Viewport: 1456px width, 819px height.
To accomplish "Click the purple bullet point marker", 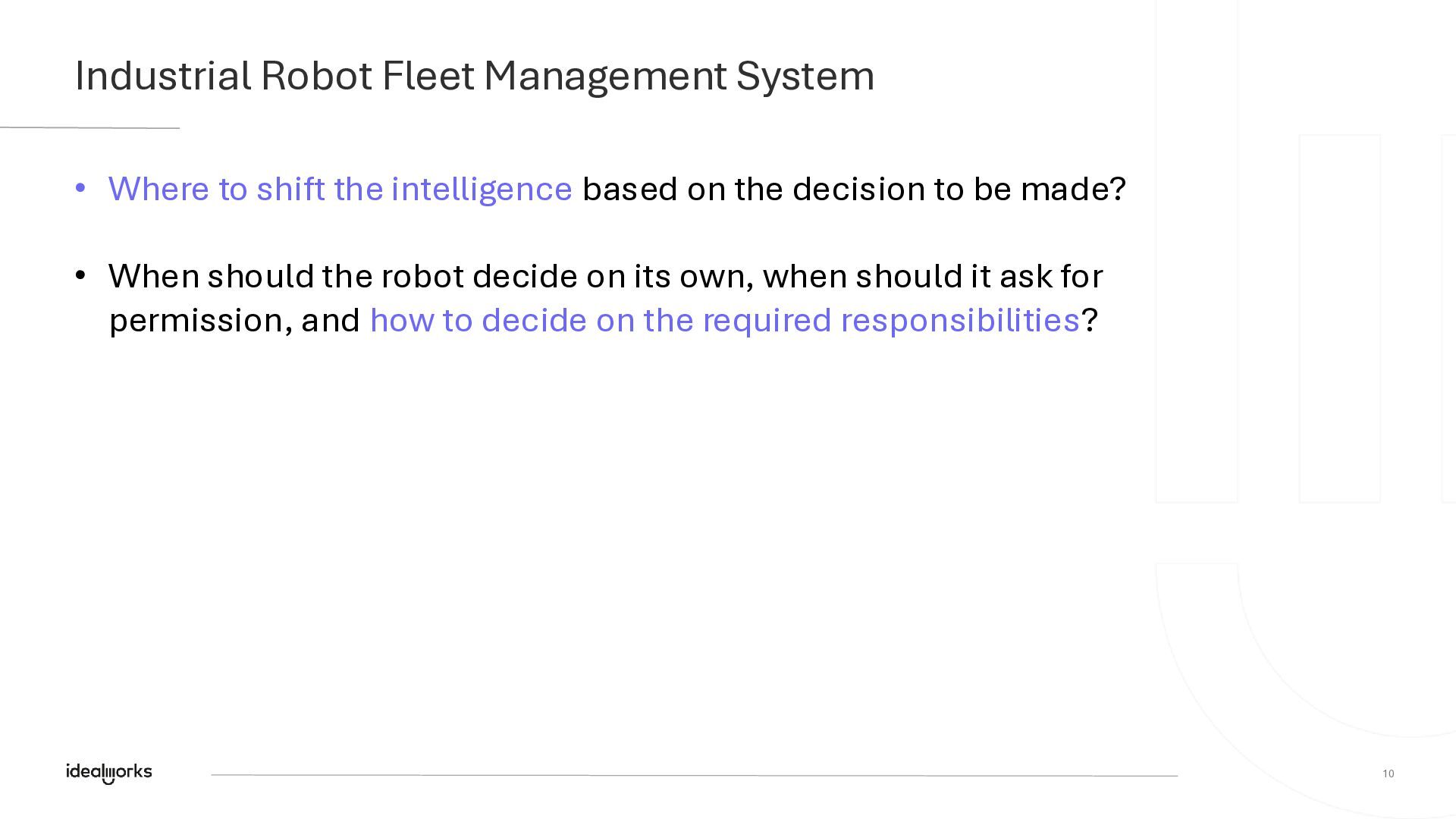I will point(80,188).
